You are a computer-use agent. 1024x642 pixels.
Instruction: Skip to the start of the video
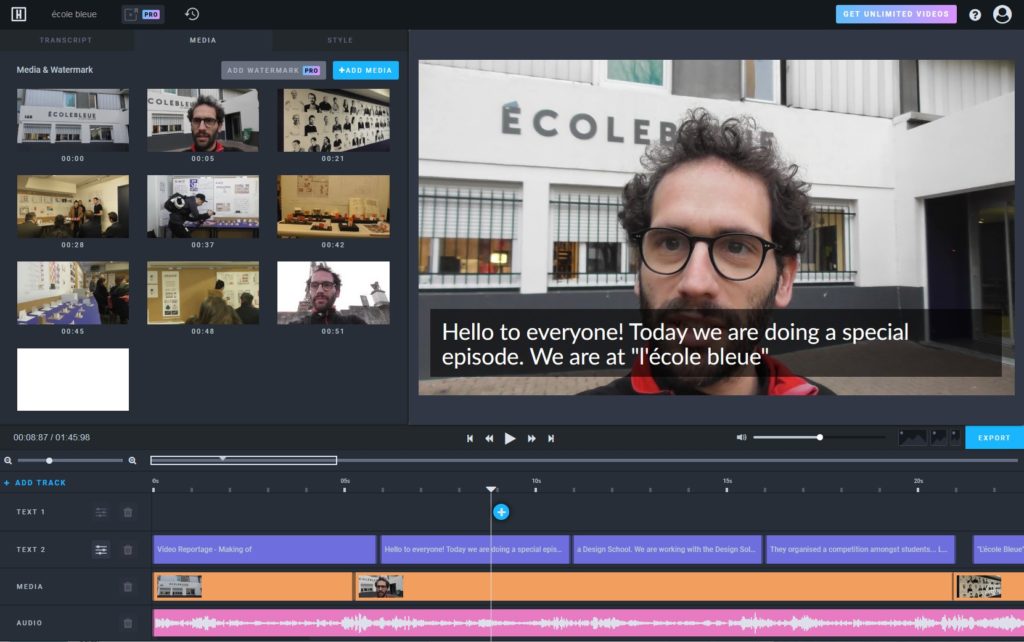470,438
